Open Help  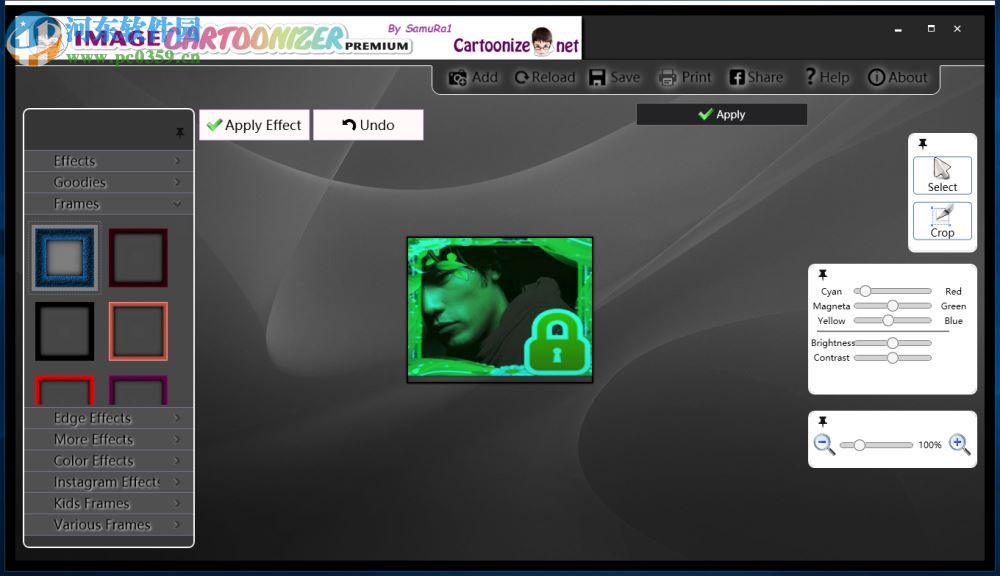[x=827, y=78]
